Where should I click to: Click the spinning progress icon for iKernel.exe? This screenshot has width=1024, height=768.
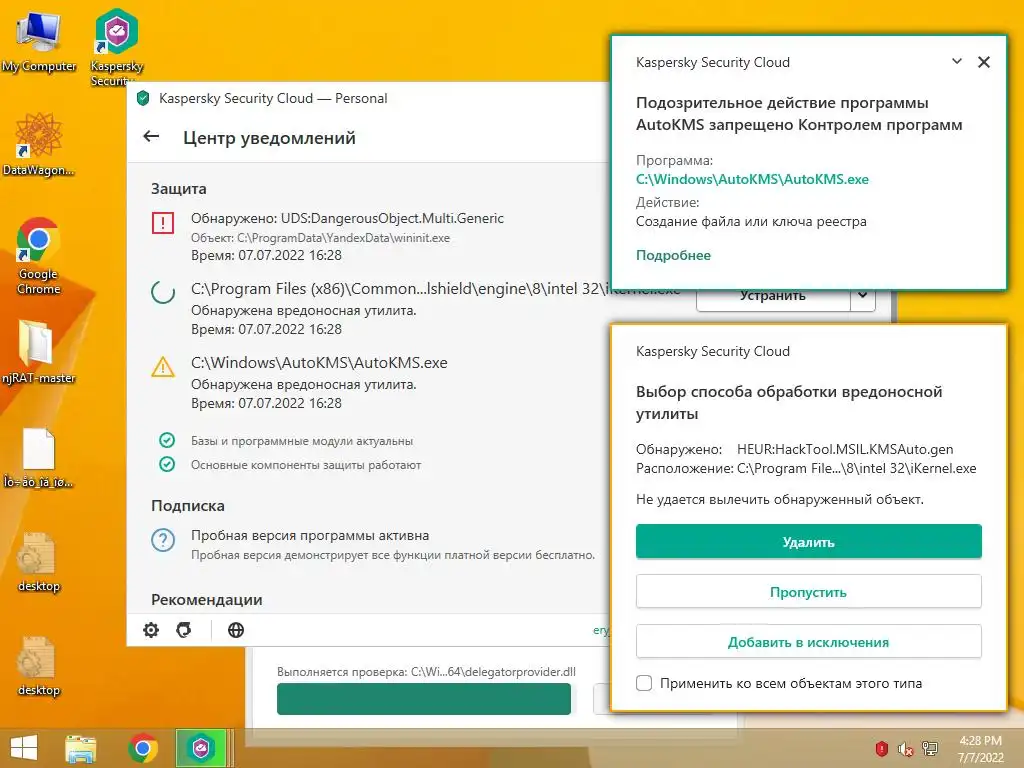[163, 292]
